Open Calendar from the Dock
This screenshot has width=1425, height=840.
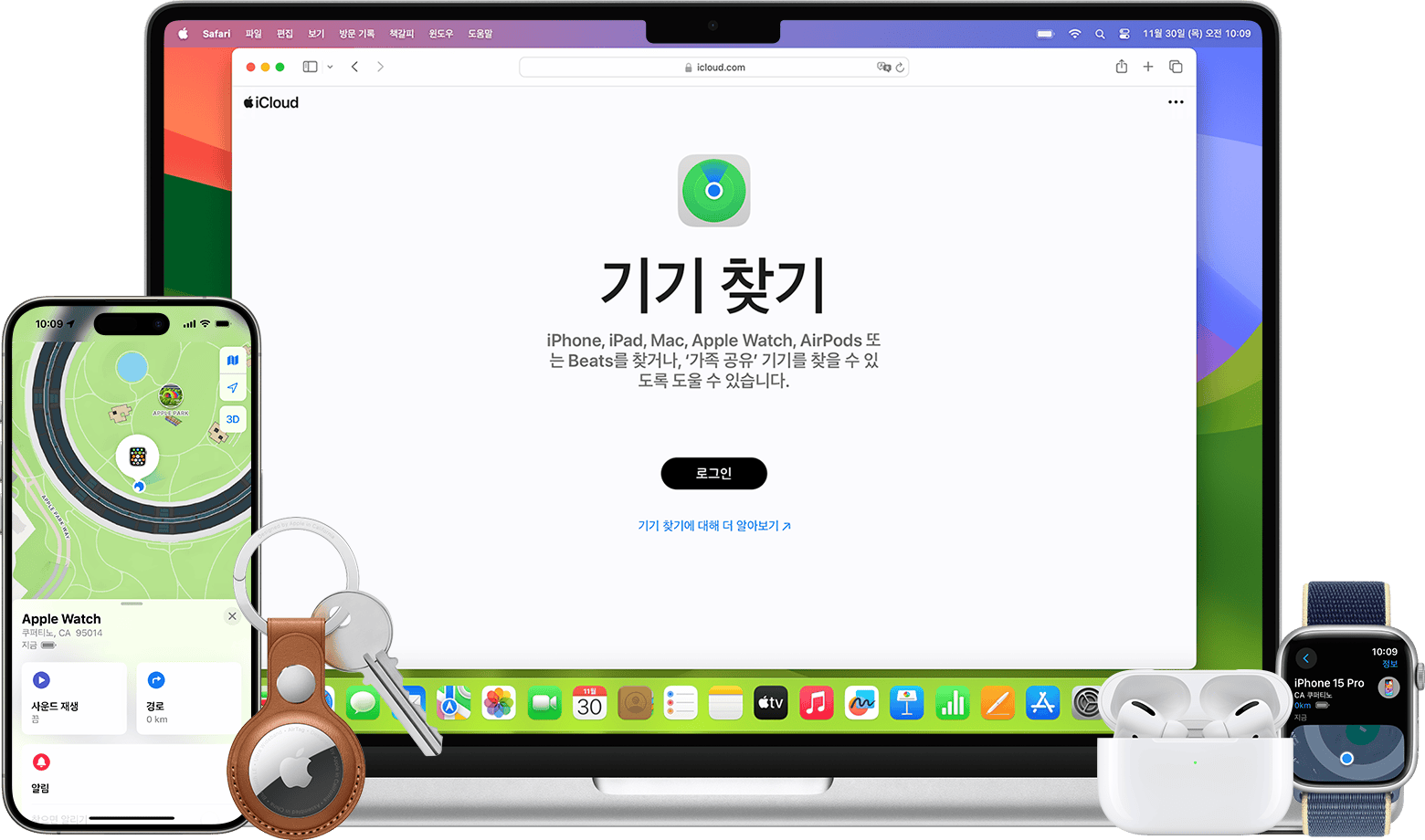click(x=589, y=703)
